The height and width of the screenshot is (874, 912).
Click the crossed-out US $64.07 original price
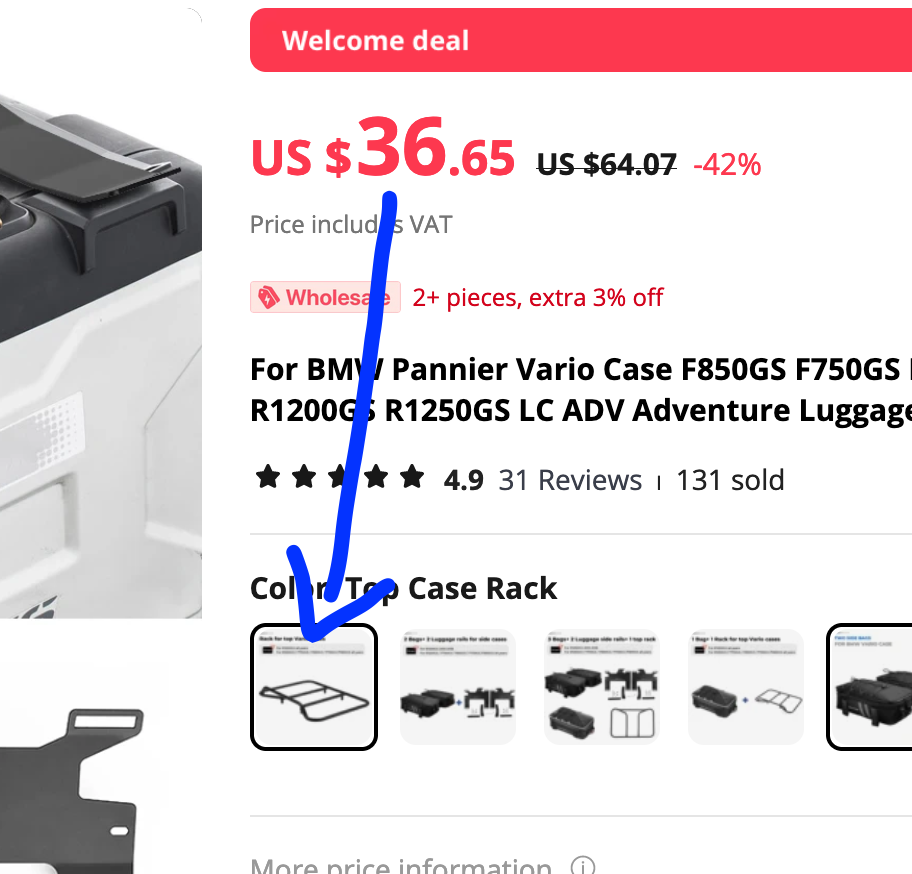(x=607, y=164)
